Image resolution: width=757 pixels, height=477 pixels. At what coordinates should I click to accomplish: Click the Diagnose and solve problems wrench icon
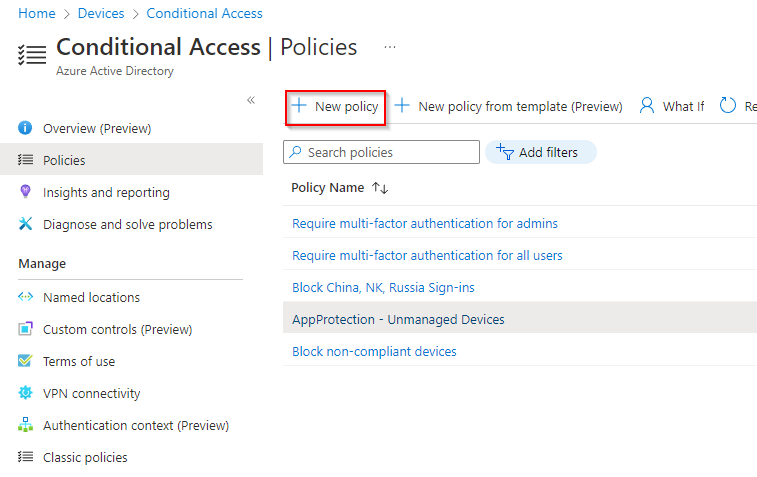(x=26, y=224)
